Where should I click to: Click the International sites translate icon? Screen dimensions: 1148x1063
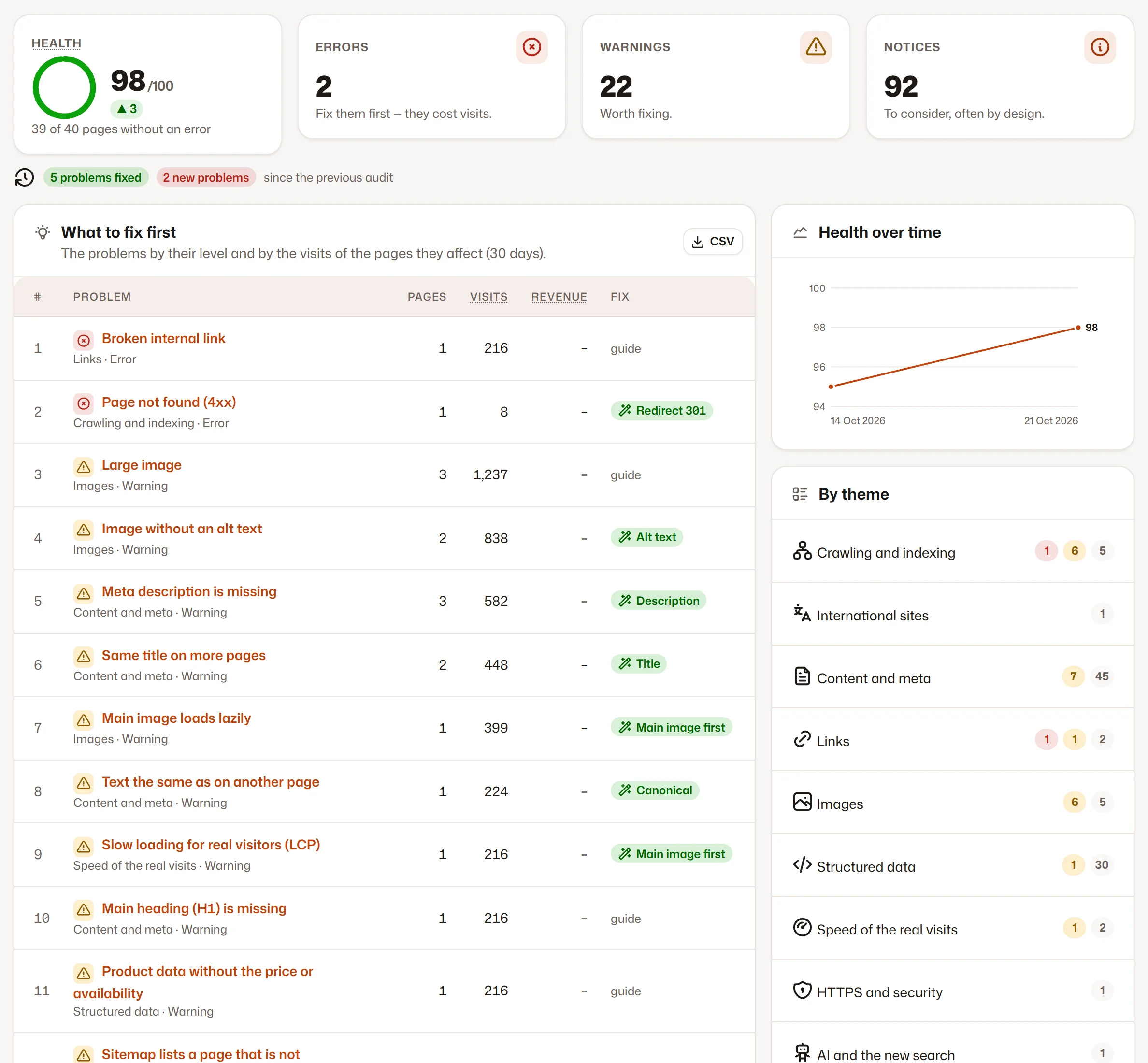802,614
